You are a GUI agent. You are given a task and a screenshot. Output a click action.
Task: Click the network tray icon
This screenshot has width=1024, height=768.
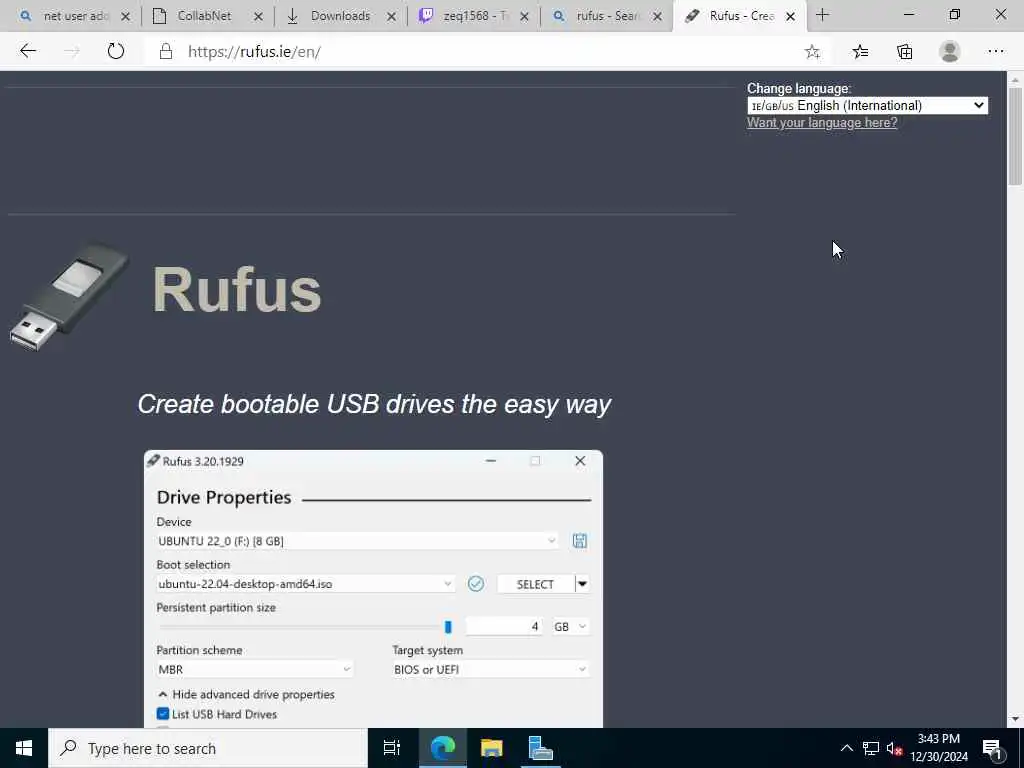click(x=871, y=748)
